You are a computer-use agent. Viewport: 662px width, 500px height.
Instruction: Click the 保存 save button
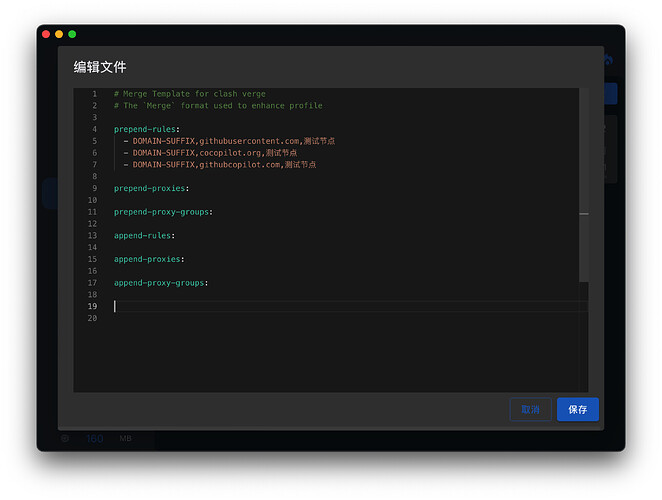tap(578, 409)
